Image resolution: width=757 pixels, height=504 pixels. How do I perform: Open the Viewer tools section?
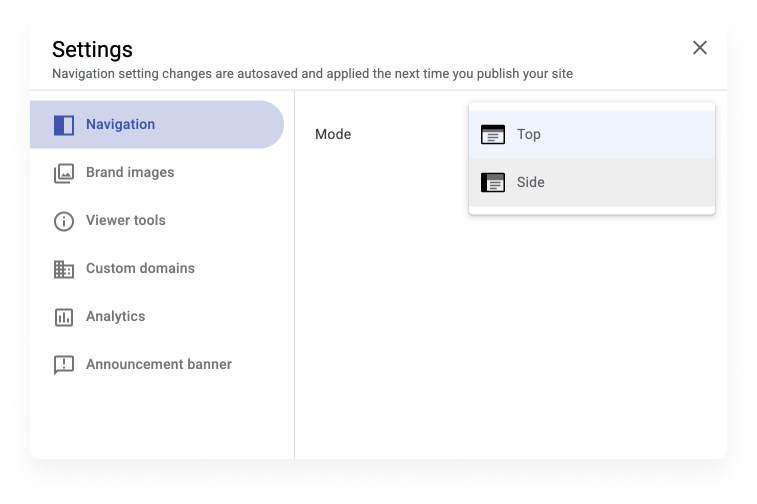157,221
